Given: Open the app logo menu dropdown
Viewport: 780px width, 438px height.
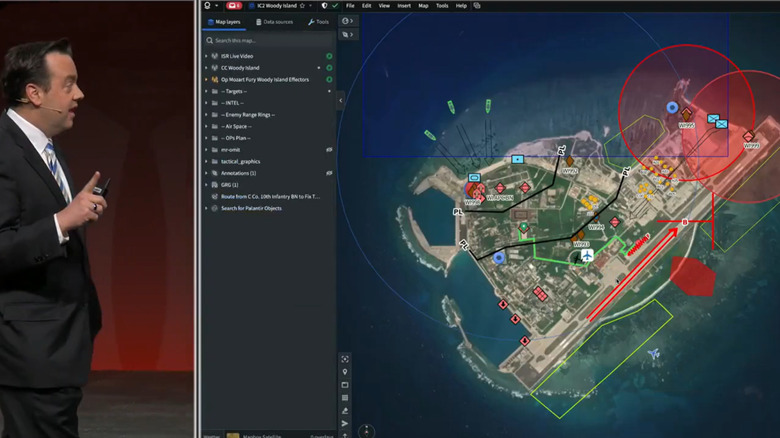Looking at the screenshot, I should (211, 6).
